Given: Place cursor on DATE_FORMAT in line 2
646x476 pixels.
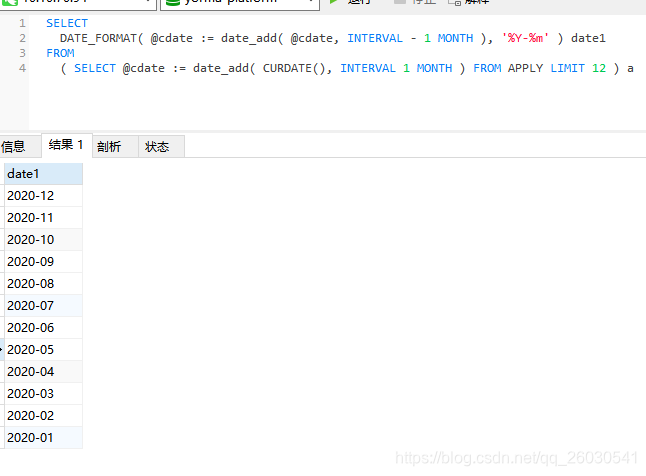Looking at the screenshot, I should pos(98,38).
